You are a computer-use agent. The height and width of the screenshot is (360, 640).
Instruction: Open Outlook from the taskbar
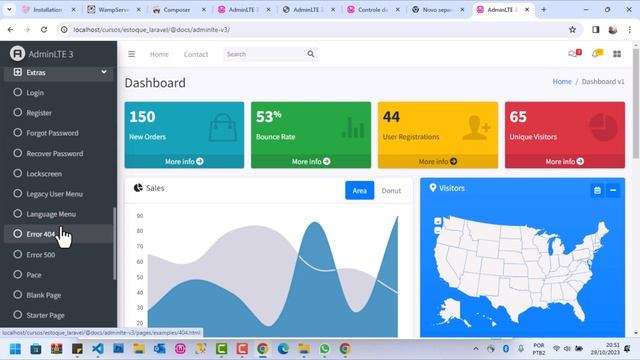click(x=159, y=349)
